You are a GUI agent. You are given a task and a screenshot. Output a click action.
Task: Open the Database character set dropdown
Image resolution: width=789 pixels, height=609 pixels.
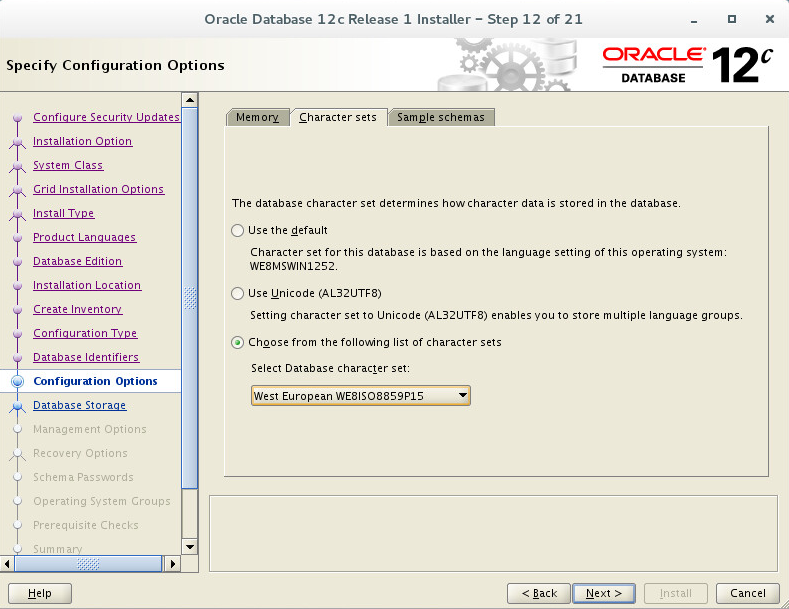[360, 396]
